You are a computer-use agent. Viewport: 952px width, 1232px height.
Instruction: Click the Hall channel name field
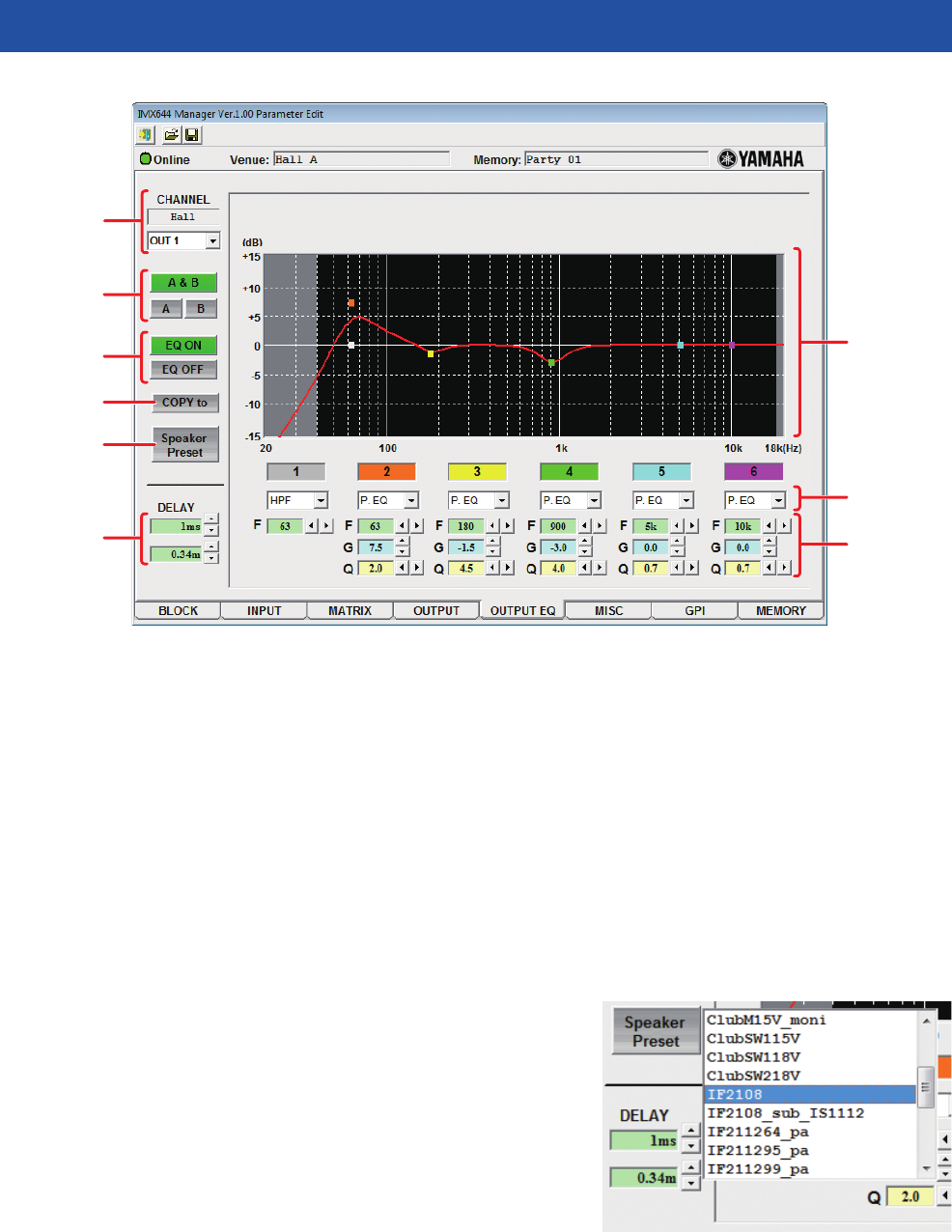[x=182, y=217]
